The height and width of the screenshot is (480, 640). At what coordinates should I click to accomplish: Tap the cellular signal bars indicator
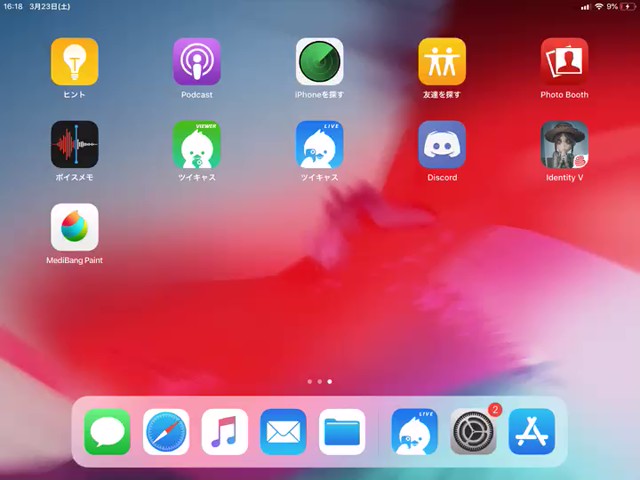pos(586,7)
